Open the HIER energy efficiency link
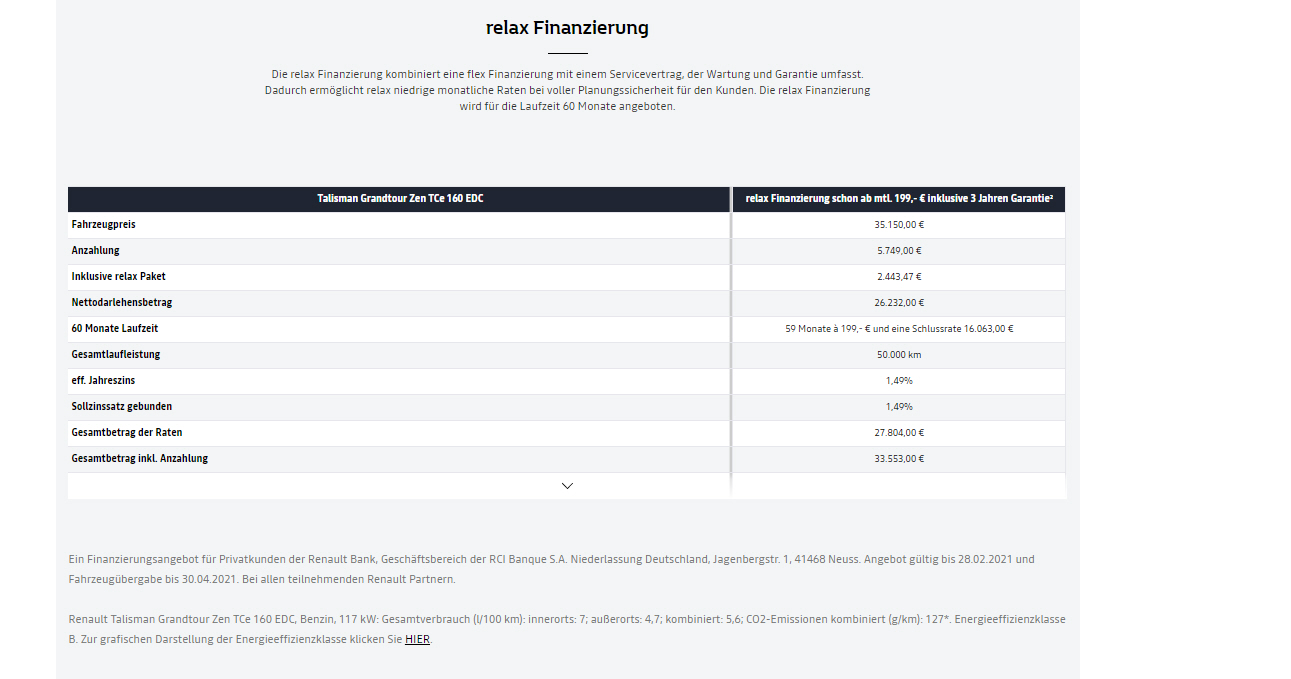 click(417, 639)
